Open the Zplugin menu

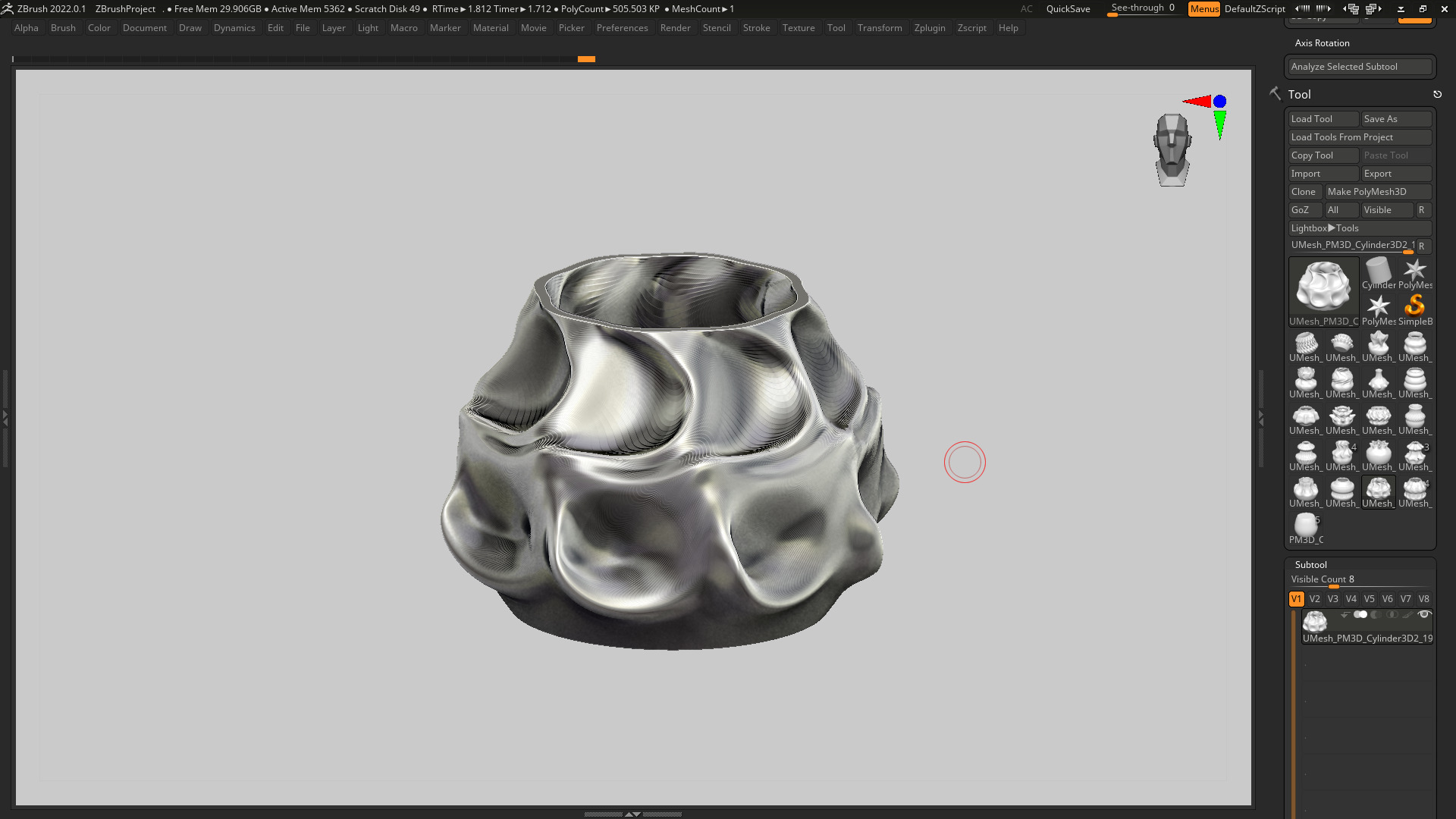[x=930, y=27]
